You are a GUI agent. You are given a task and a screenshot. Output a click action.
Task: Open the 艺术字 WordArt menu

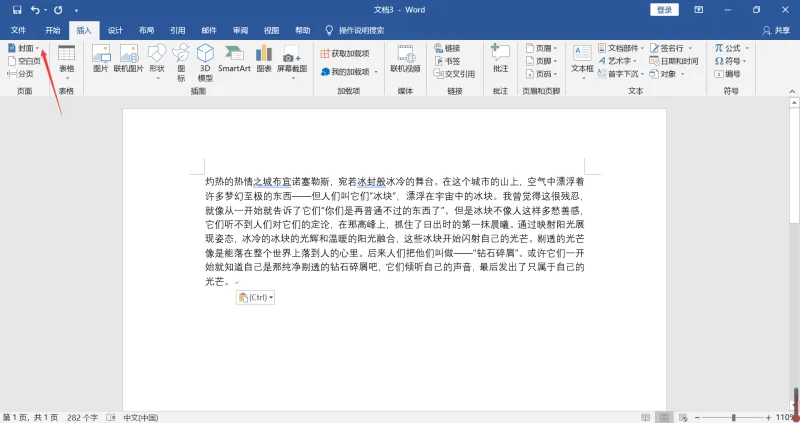point(617,61)
